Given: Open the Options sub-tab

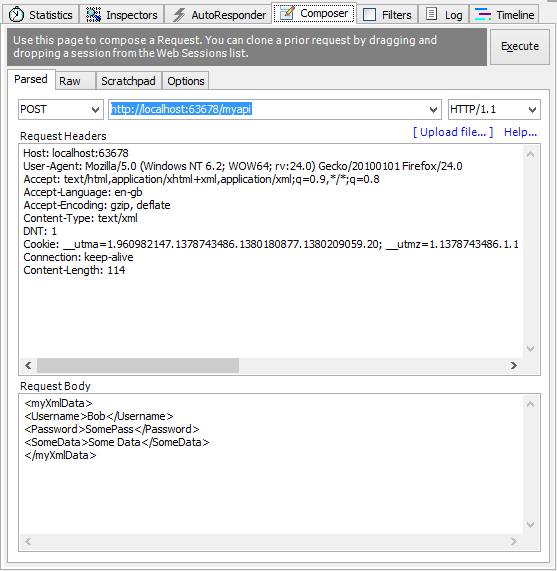Looking at the screenshot, I should pos(186,81).
